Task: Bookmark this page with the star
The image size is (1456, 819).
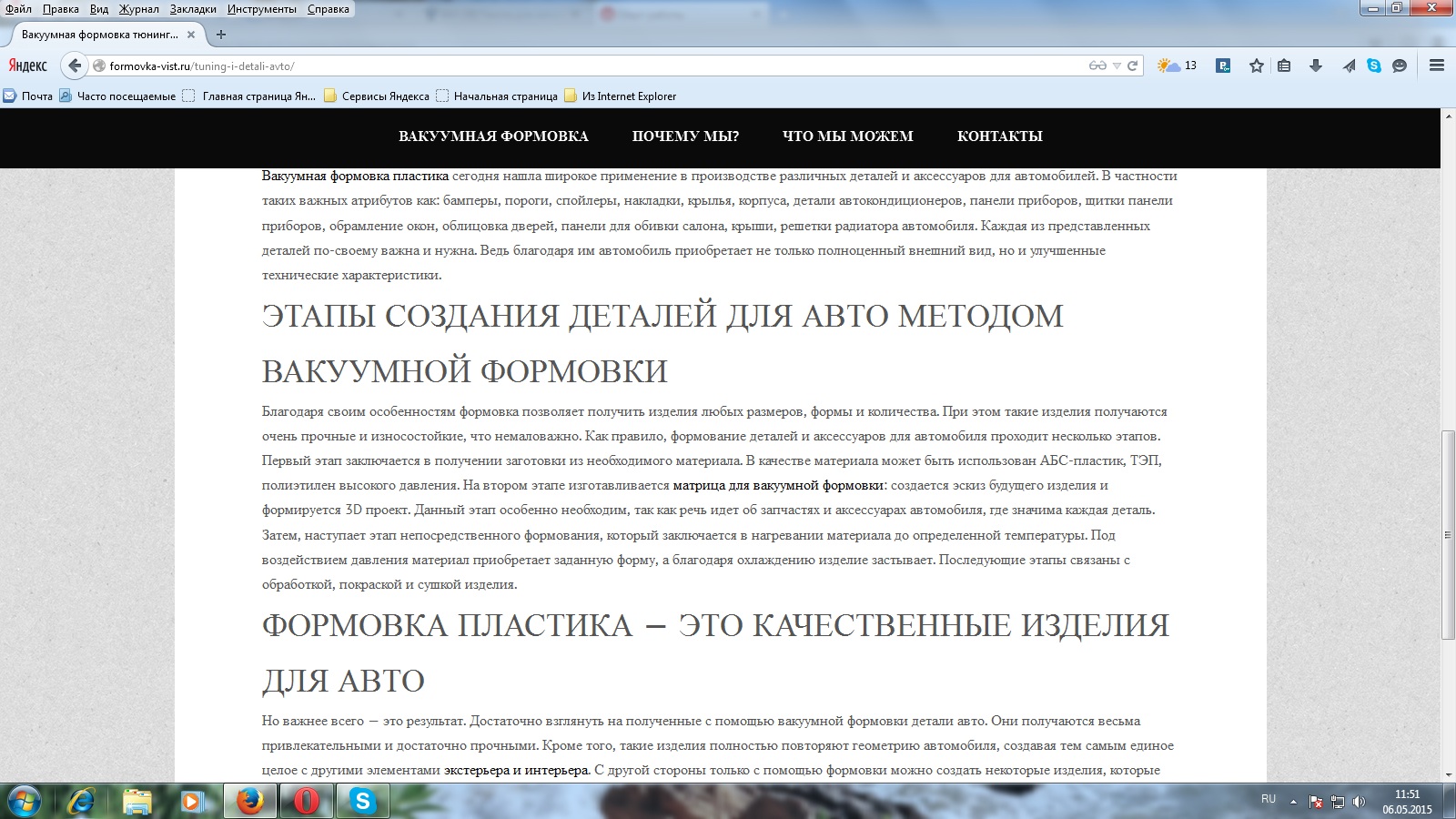Action: 1257,66
